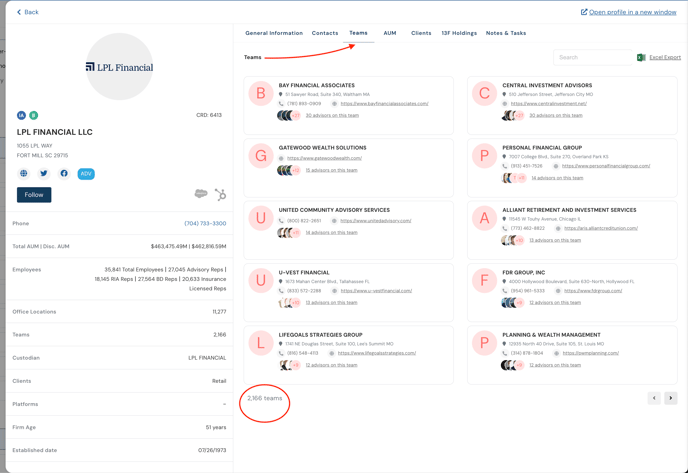Click the Excel Export link
This screenshot has width=688, height=473.
pos(665,57)
